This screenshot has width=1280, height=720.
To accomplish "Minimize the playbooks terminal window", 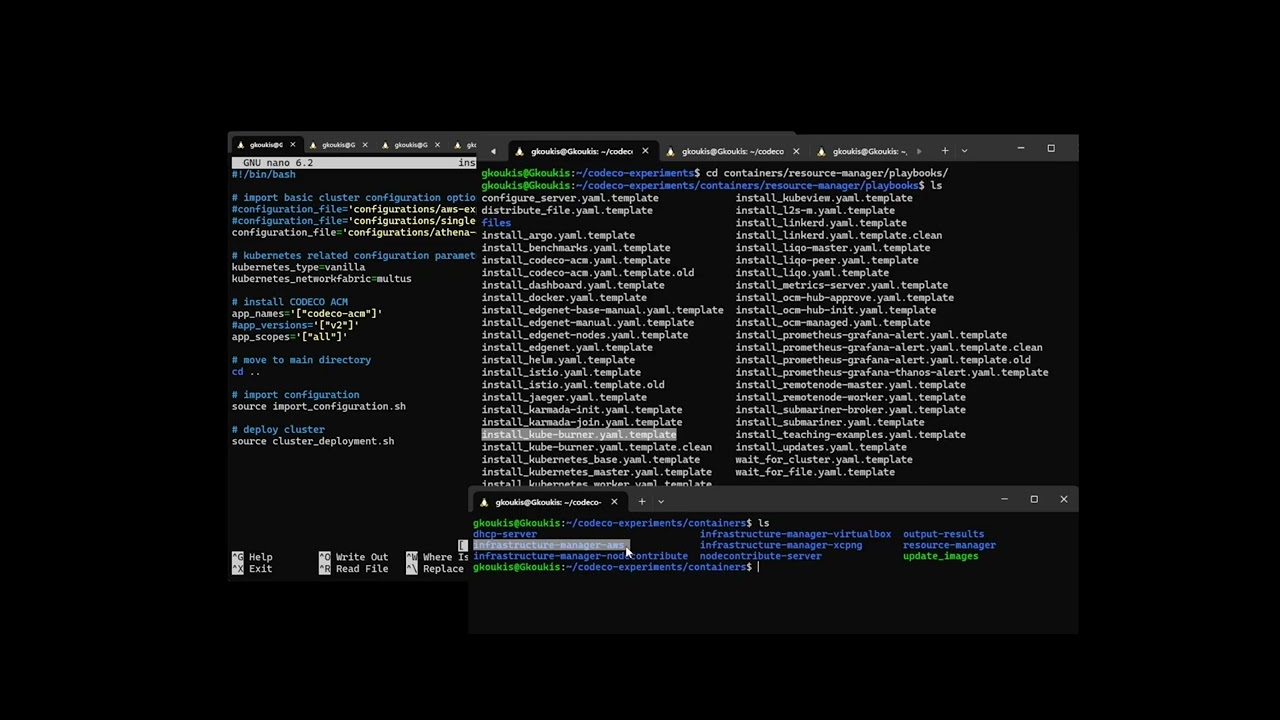I will coord(1020,148).
